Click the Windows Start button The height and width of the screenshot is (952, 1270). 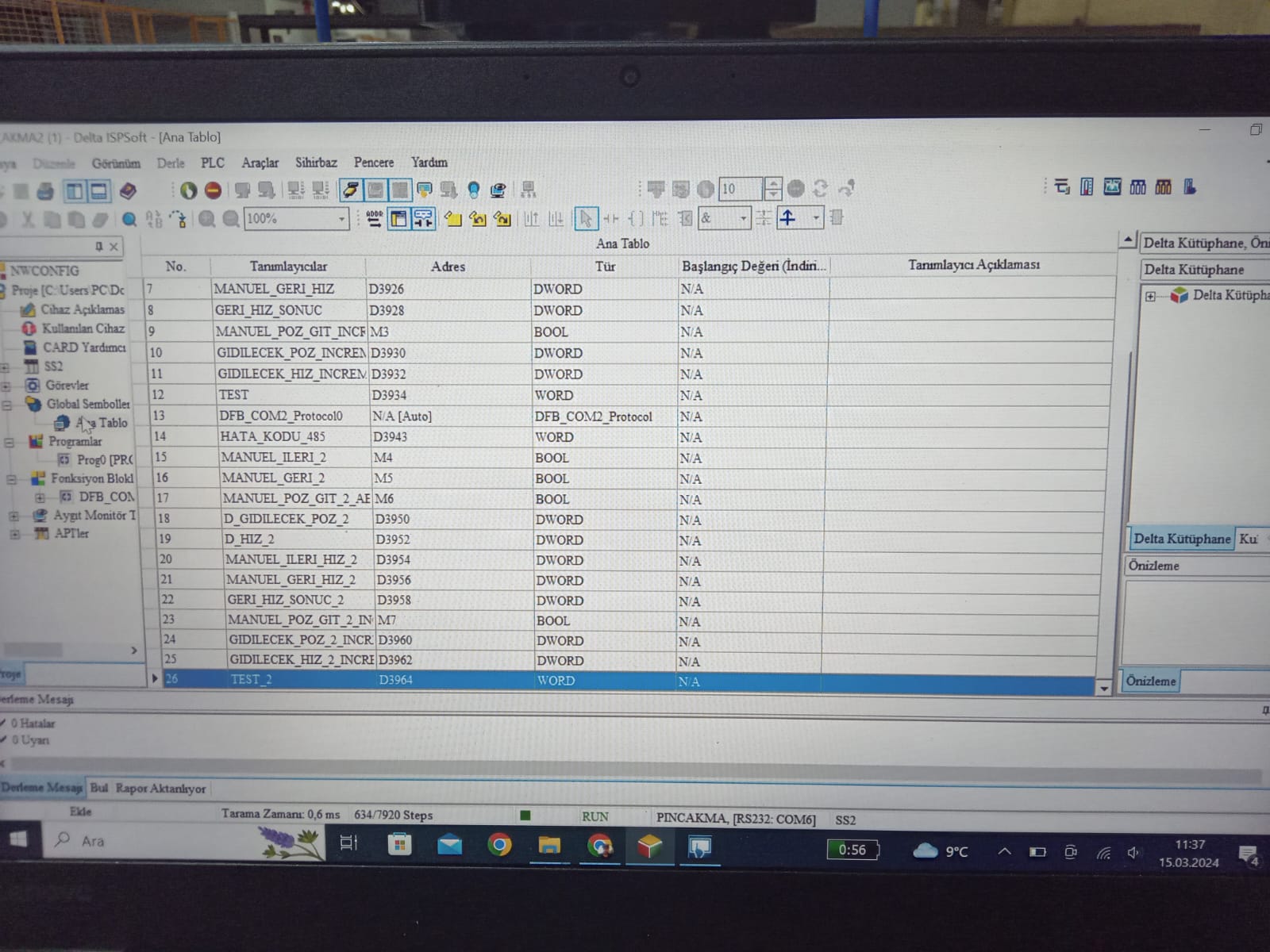(19, 839)
